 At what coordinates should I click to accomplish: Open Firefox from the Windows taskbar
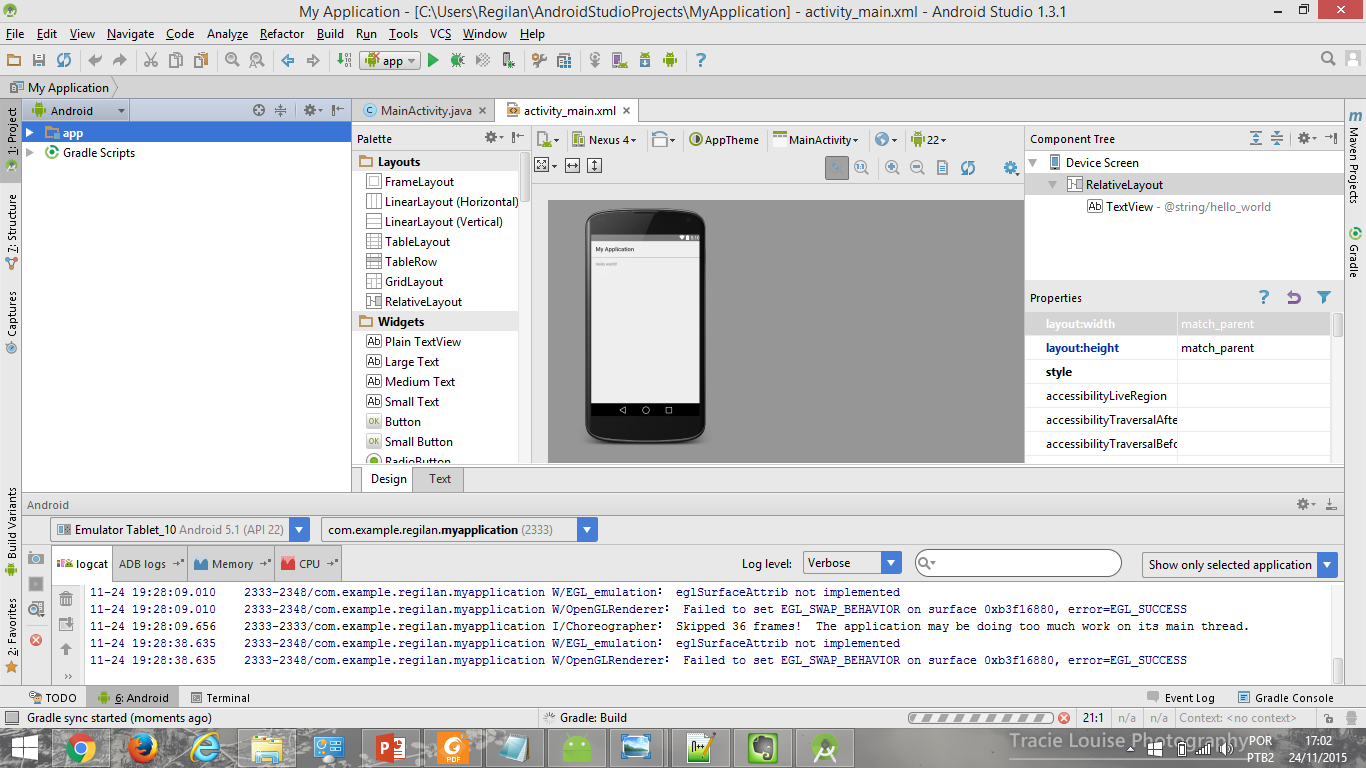[143, 746]
